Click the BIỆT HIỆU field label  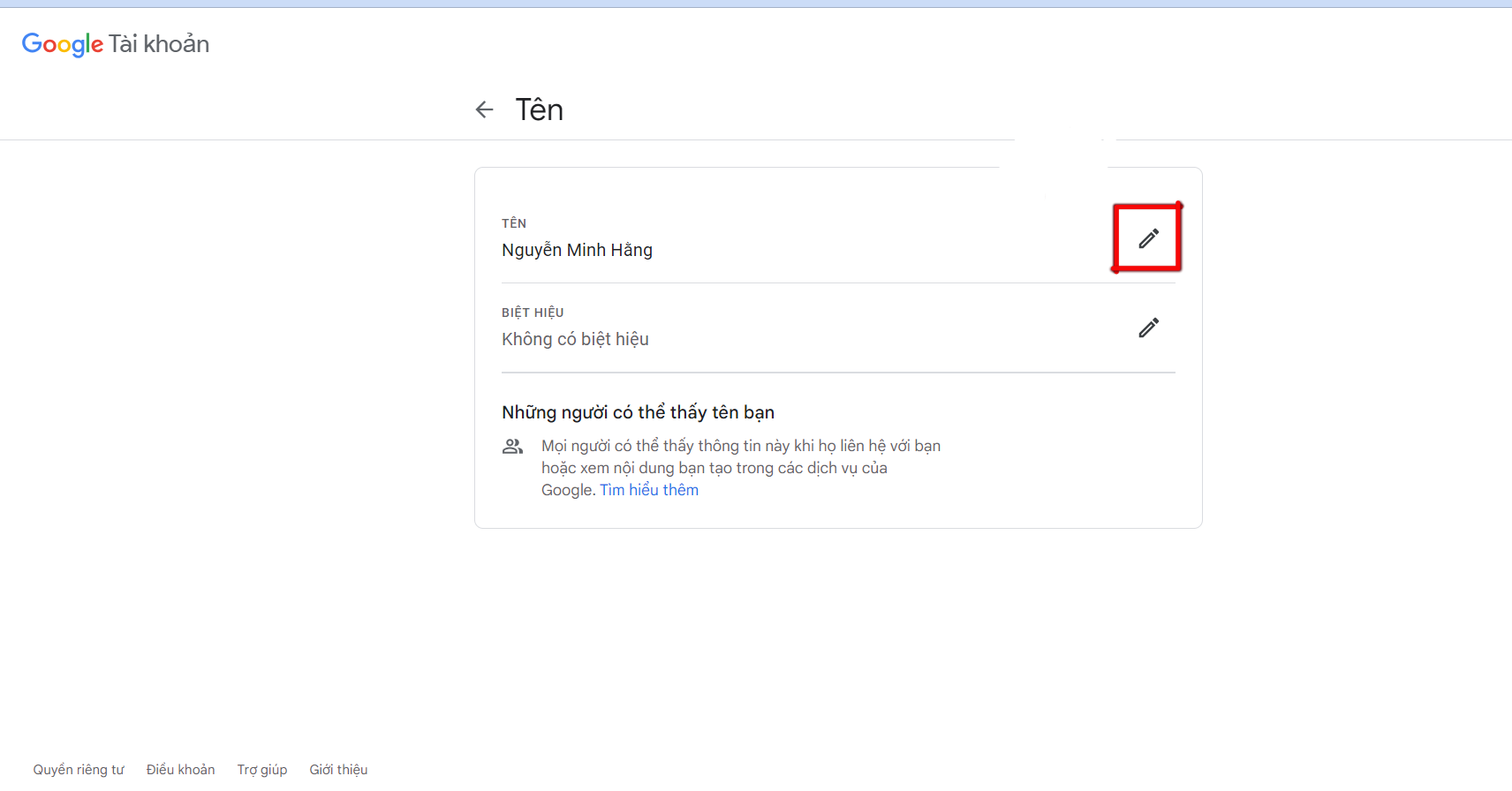point(533,313)
